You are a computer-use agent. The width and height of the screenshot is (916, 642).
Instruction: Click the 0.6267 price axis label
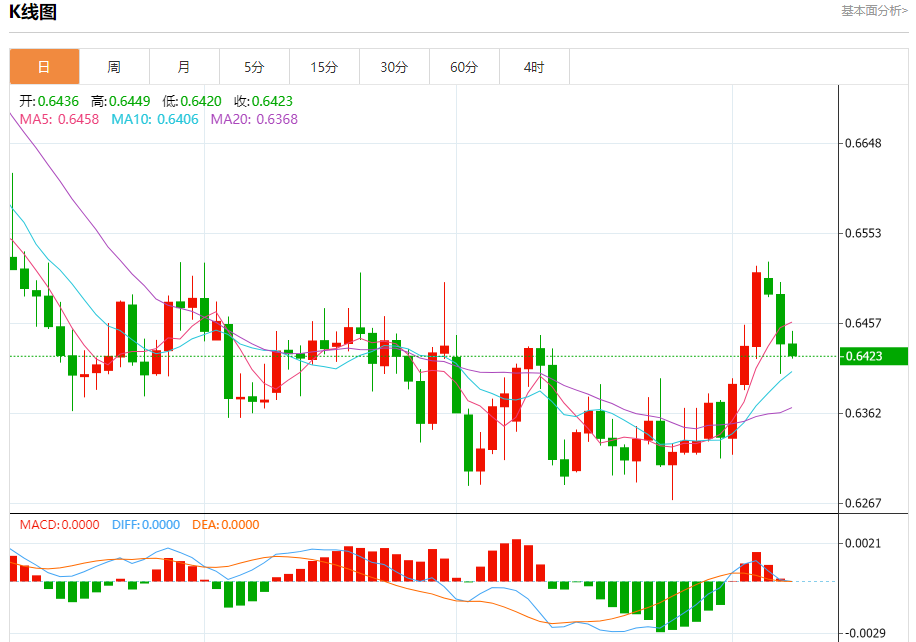[863, 503]
